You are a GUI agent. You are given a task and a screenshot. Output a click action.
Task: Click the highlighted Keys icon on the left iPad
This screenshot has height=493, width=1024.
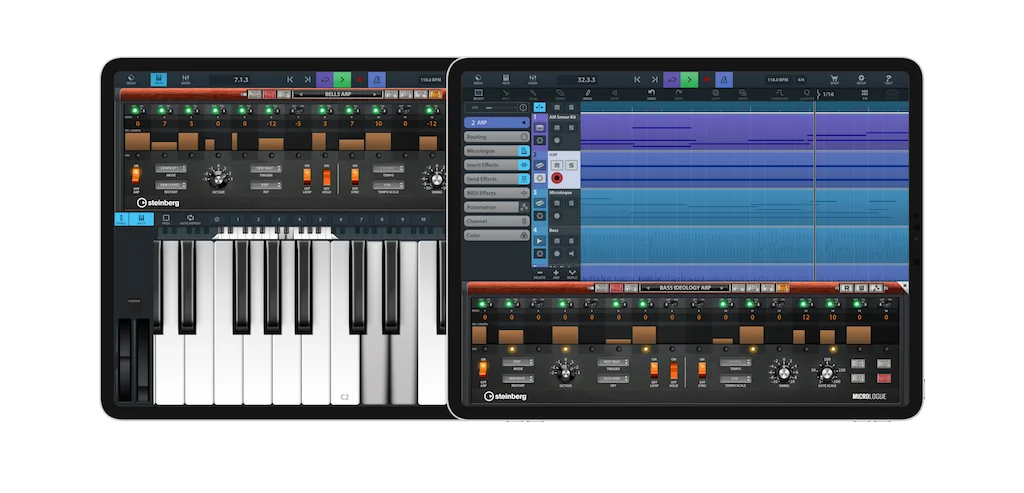(x=159, y=80)
